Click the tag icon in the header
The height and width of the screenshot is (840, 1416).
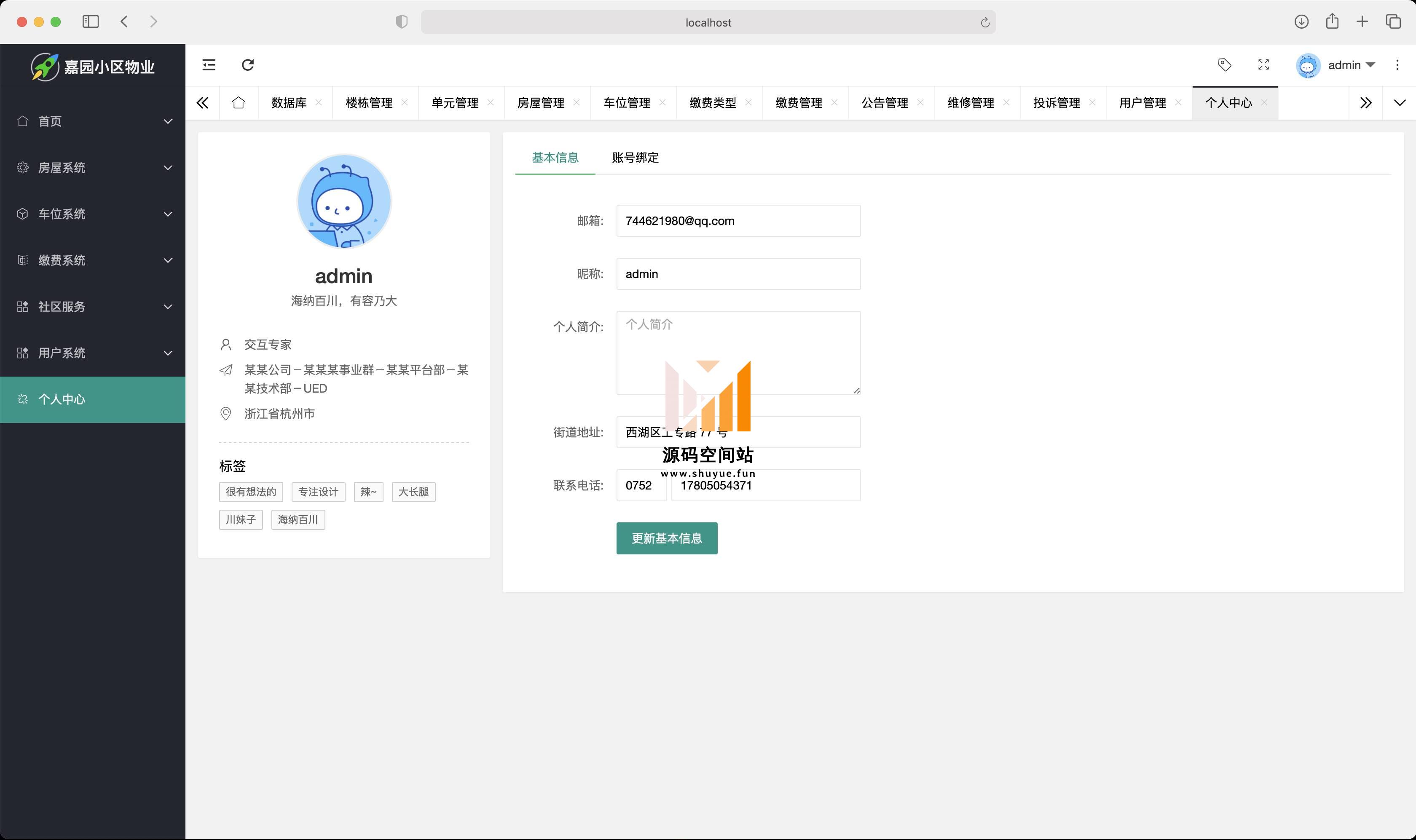point(1224,64)
